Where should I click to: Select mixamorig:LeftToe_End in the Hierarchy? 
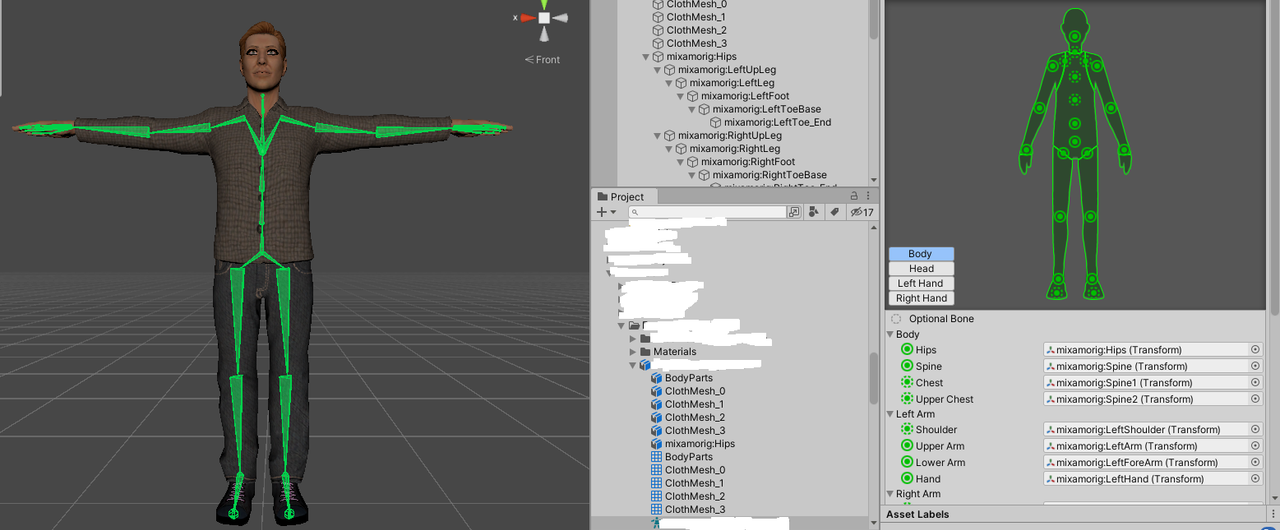pos(778,122)
